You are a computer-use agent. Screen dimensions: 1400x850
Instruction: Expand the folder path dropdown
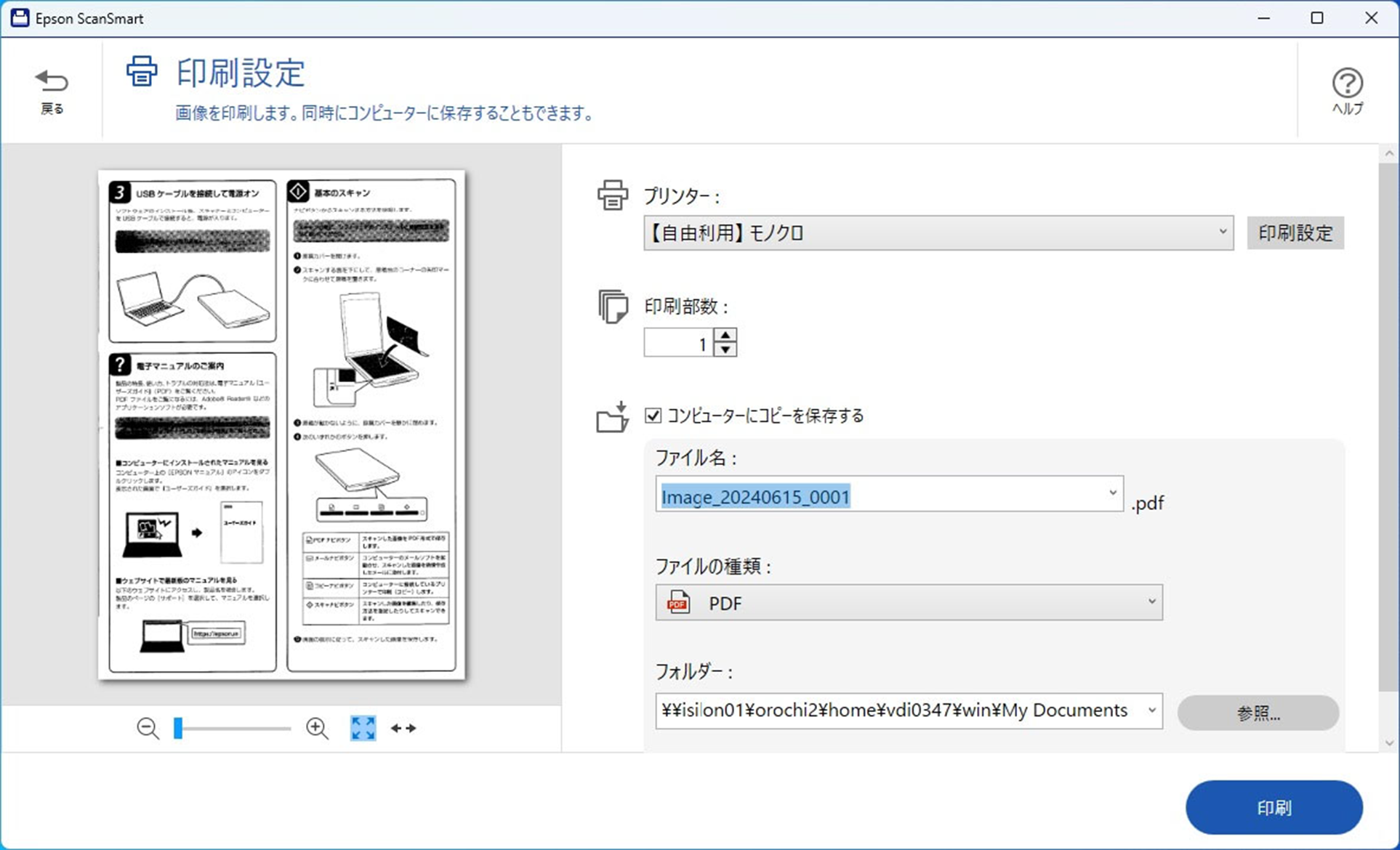click(1151, 711)
